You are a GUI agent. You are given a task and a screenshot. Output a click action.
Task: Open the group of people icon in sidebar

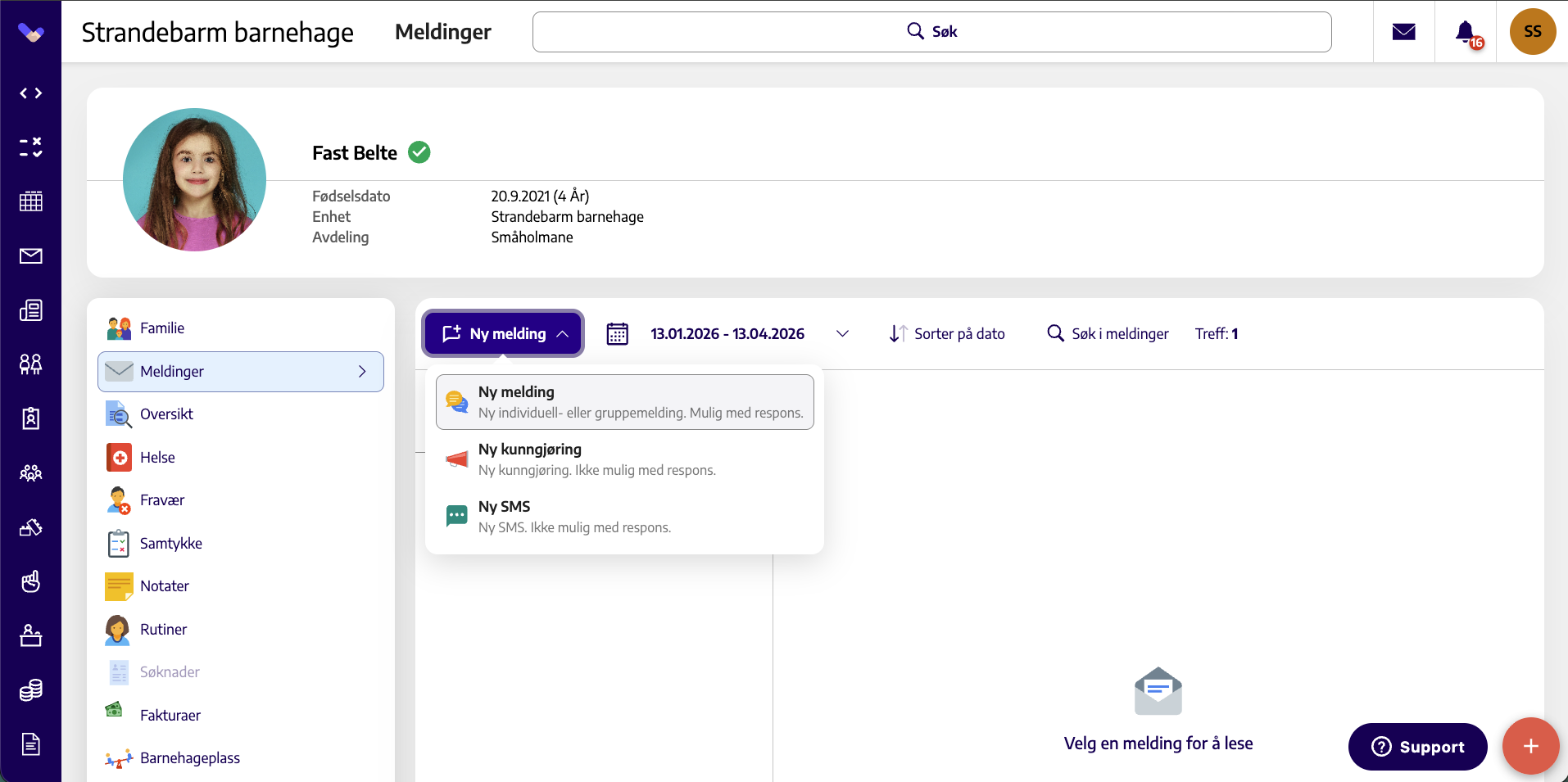coord(30,472)
